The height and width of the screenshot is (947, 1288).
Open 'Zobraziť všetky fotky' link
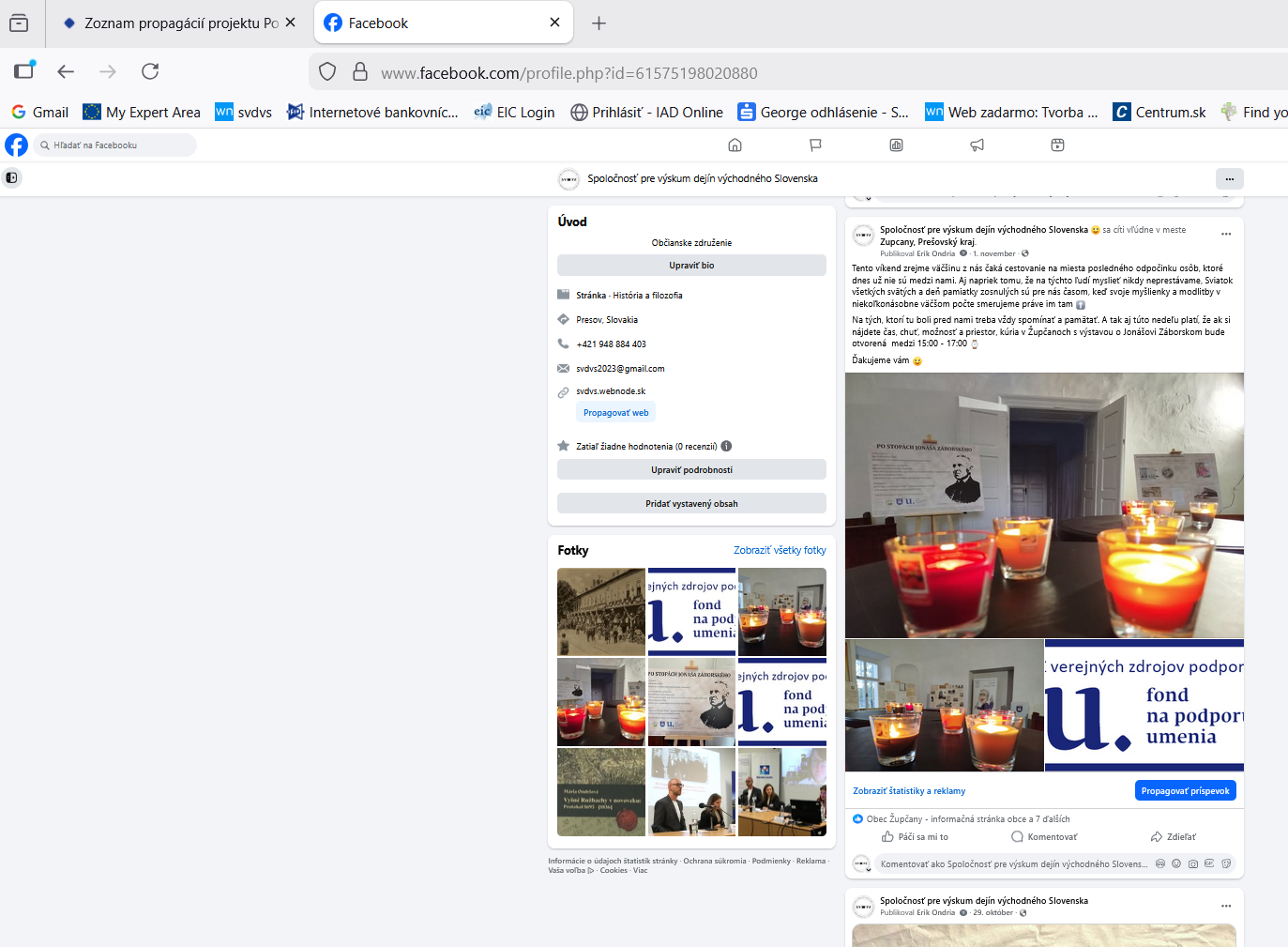780,550
